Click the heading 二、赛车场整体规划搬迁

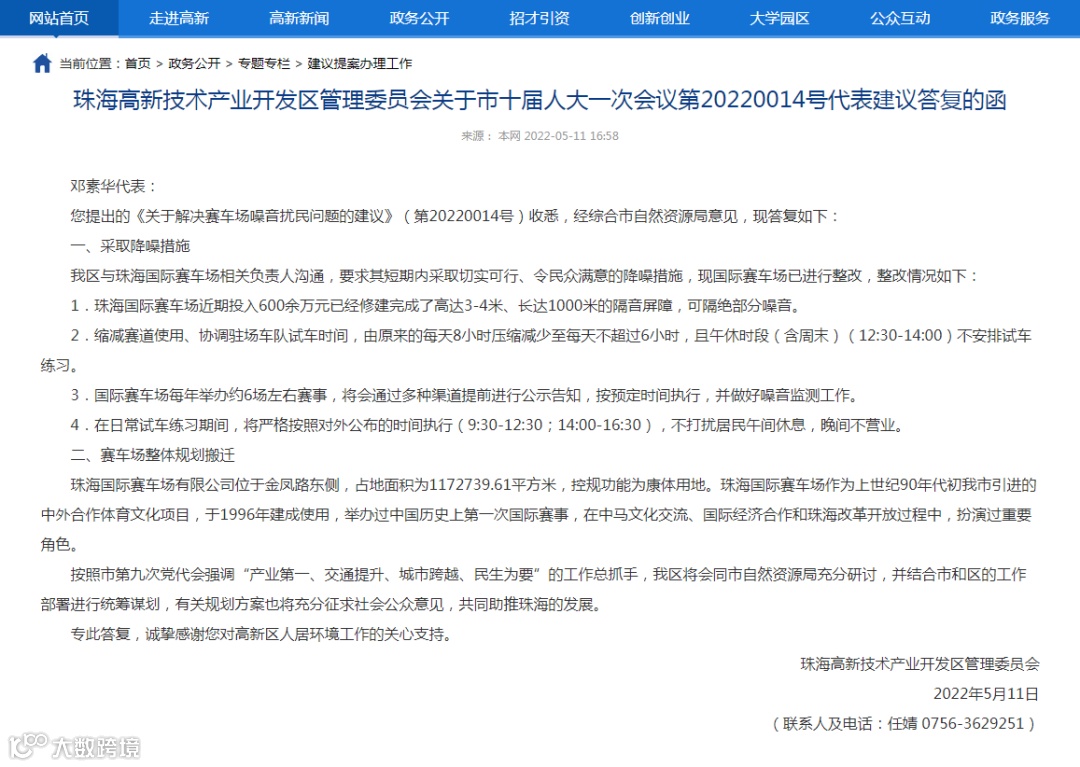(152, 455)
